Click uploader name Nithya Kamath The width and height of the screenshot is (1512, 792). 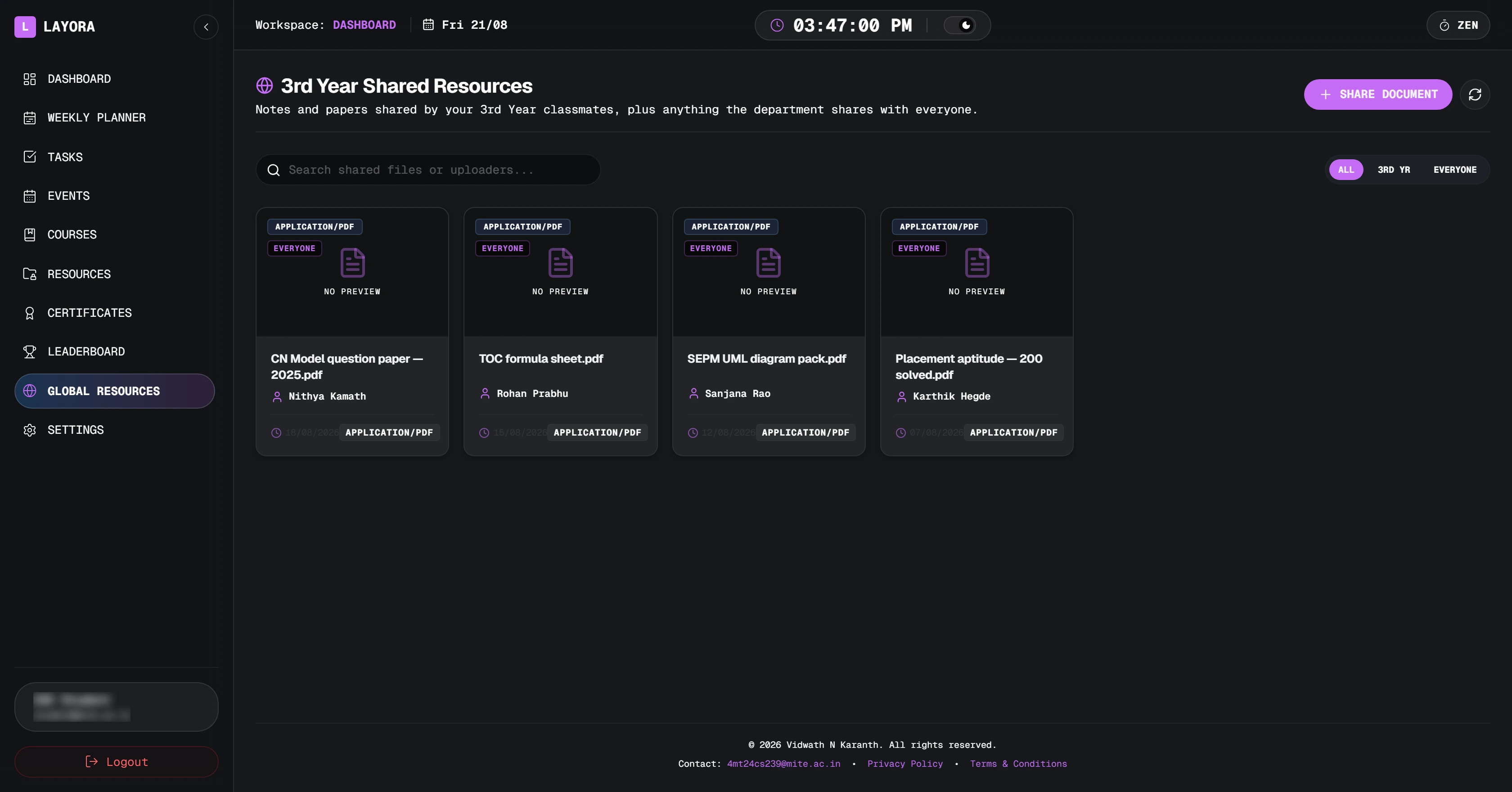tap(327, 396)
